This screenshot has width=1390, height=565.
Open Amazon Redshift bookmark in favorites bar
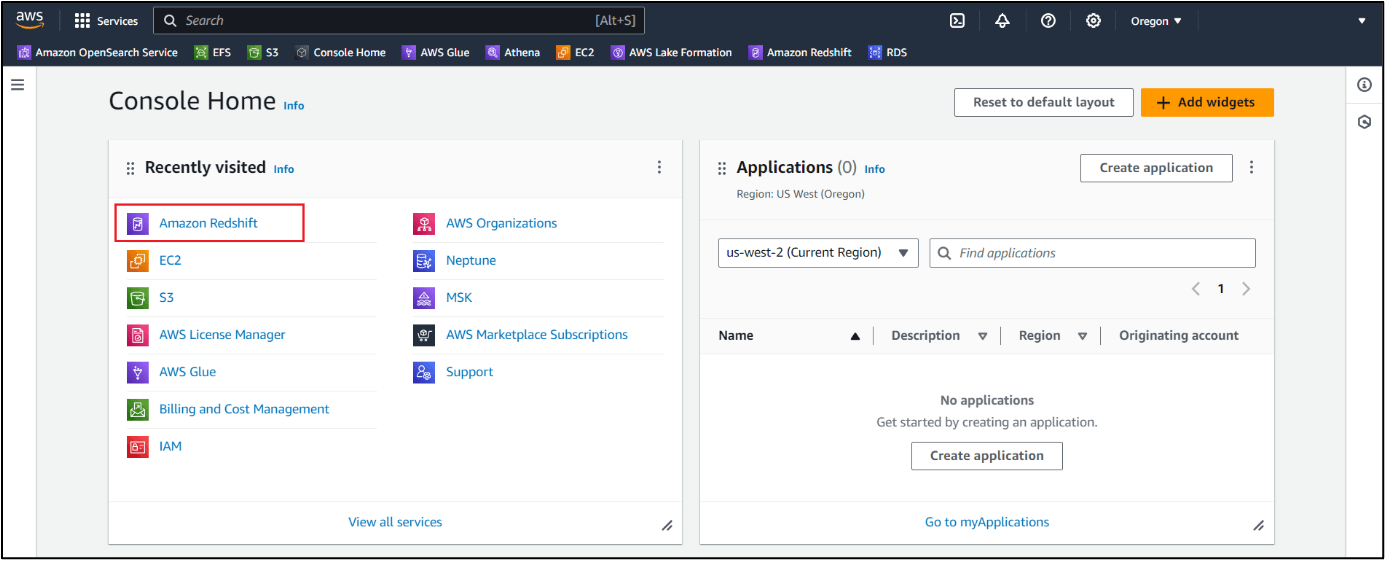[x=800, y=53]
